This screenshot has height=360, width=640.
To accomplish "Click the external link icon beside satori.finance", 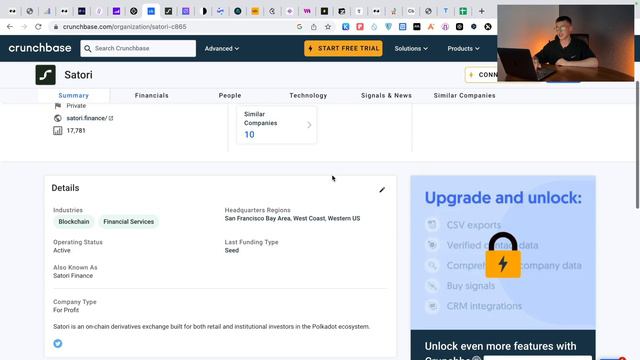I will [x=111, y=118].
